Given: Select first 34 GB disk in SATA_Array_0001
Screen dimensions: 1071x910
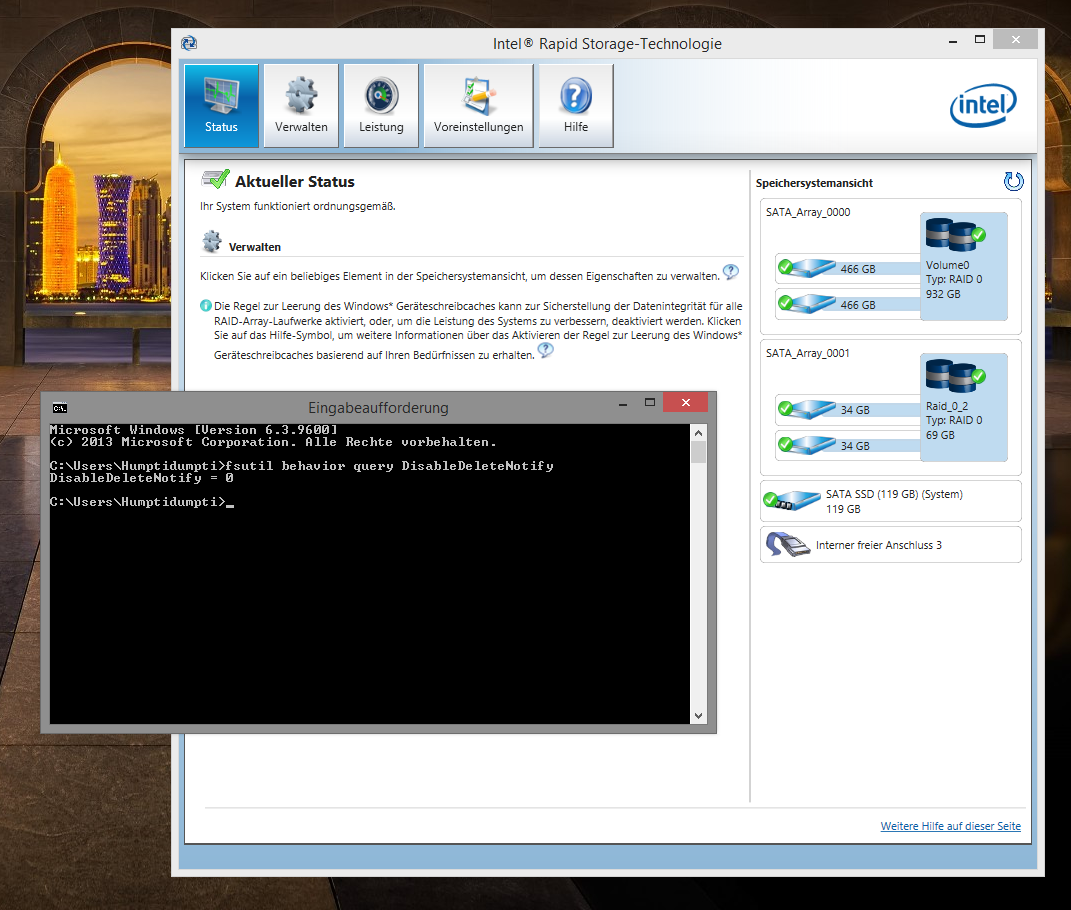Looking at the screenshot, I should 848,409.
